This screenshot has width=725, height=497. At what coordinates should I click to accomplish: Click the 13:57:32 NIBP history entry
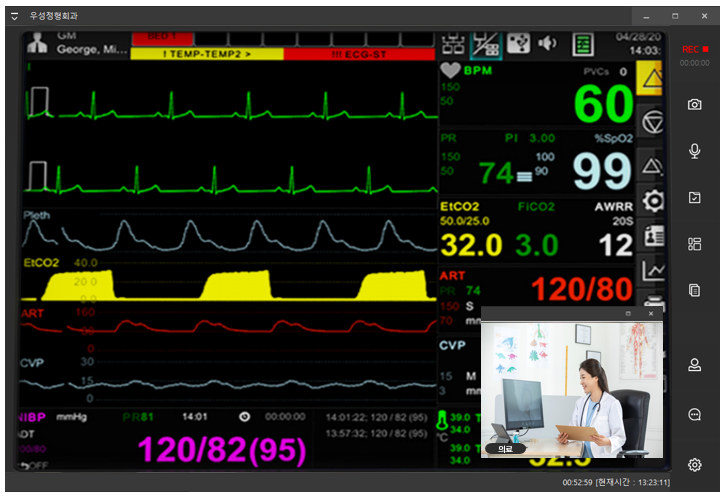(x=376, y=434)
